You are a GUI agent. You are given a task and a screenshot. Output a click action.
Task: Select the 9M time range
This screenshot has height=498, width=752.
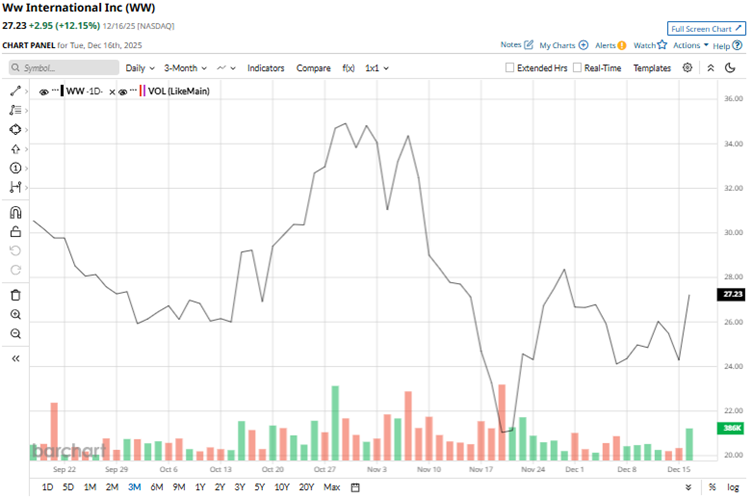point(179,487)
